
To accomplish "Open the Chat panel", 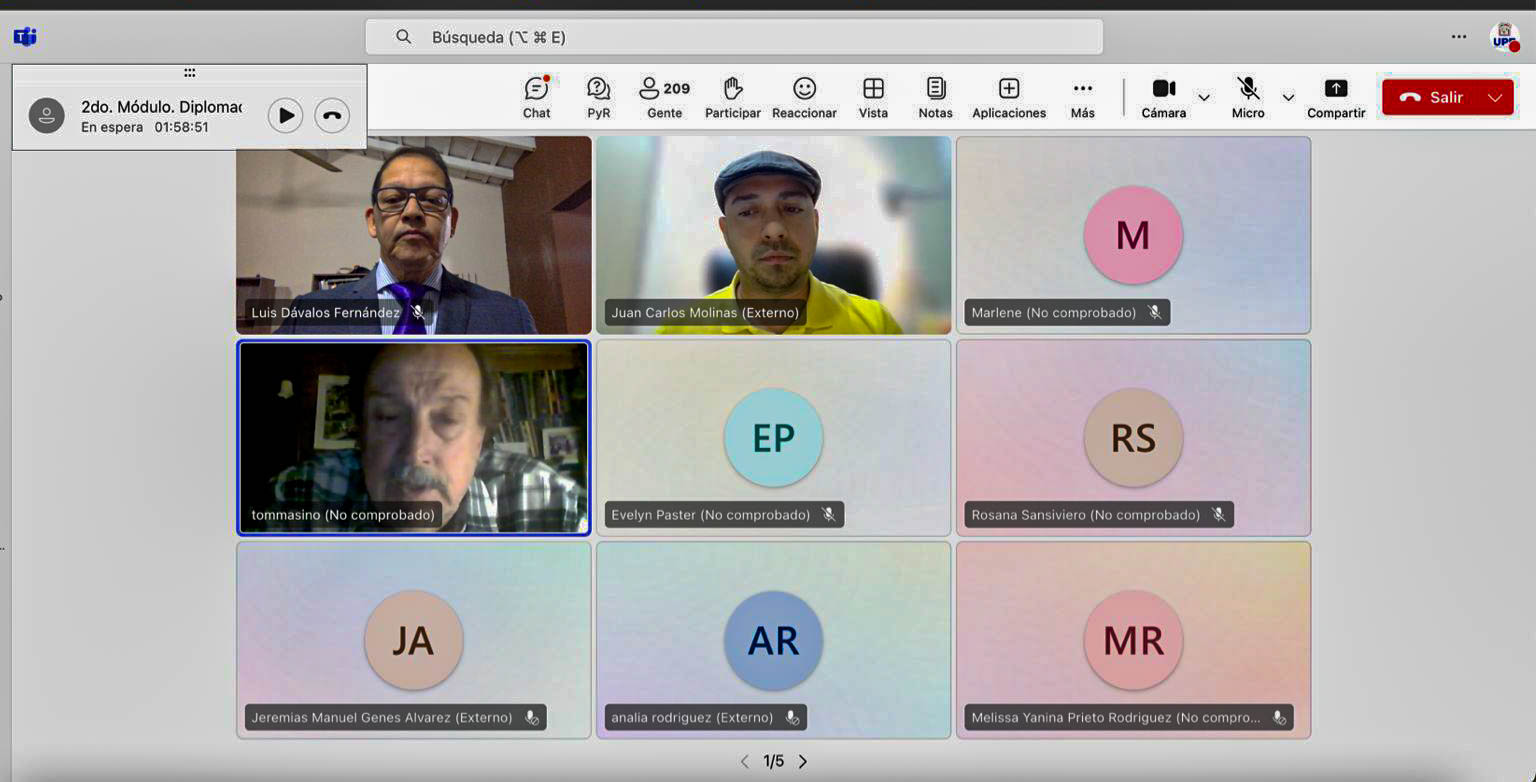I will point(537,97).
